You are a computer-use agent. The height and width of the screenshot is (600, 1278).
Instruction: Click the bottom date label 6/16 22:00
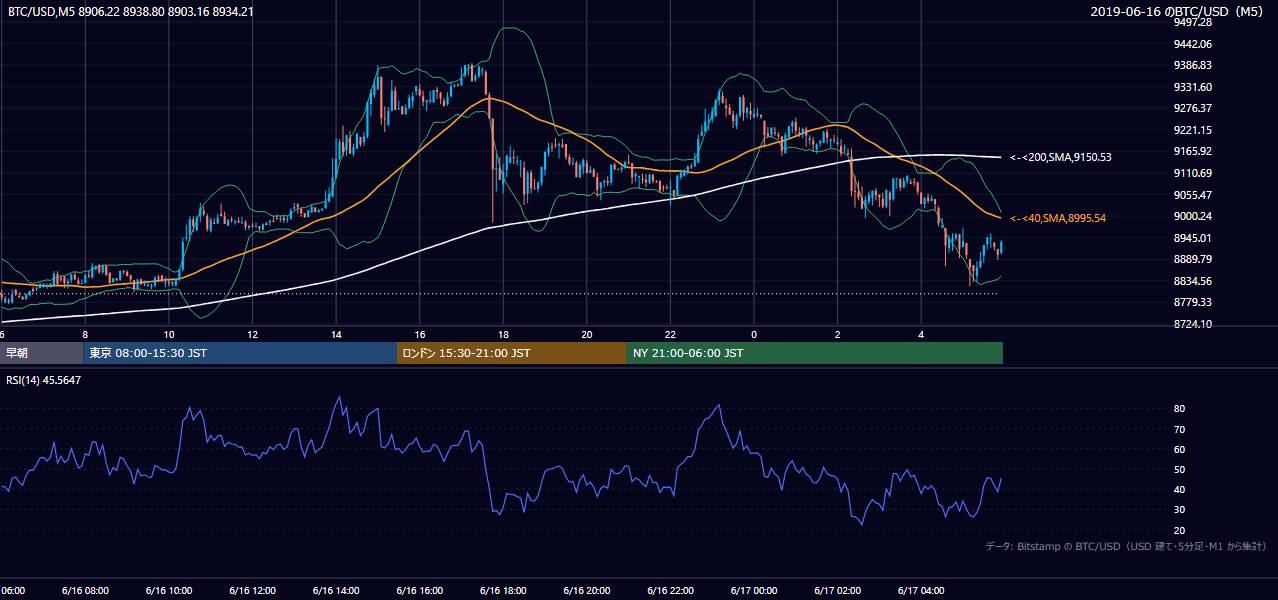[x=671, y=591]
